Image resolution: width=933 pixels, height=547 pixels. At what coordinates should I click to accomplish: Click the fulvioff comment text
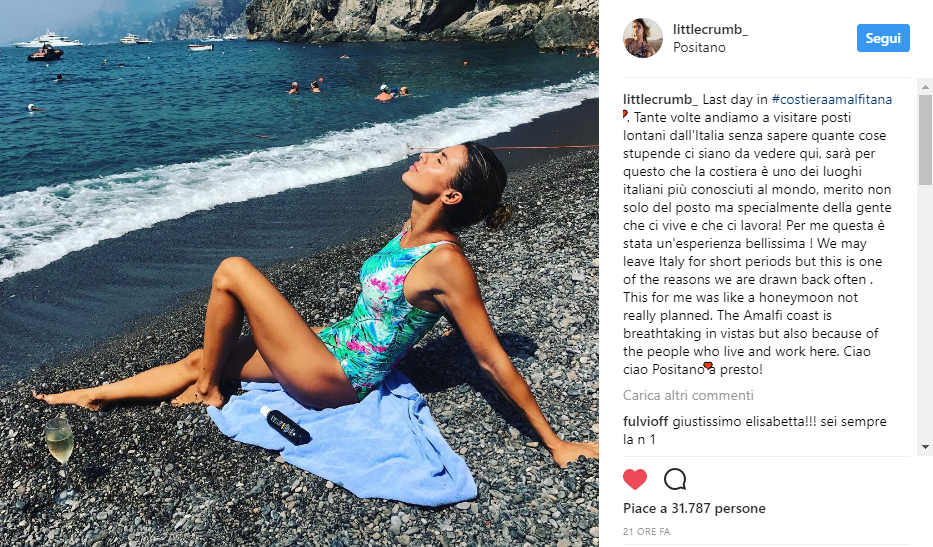[754, 430]
